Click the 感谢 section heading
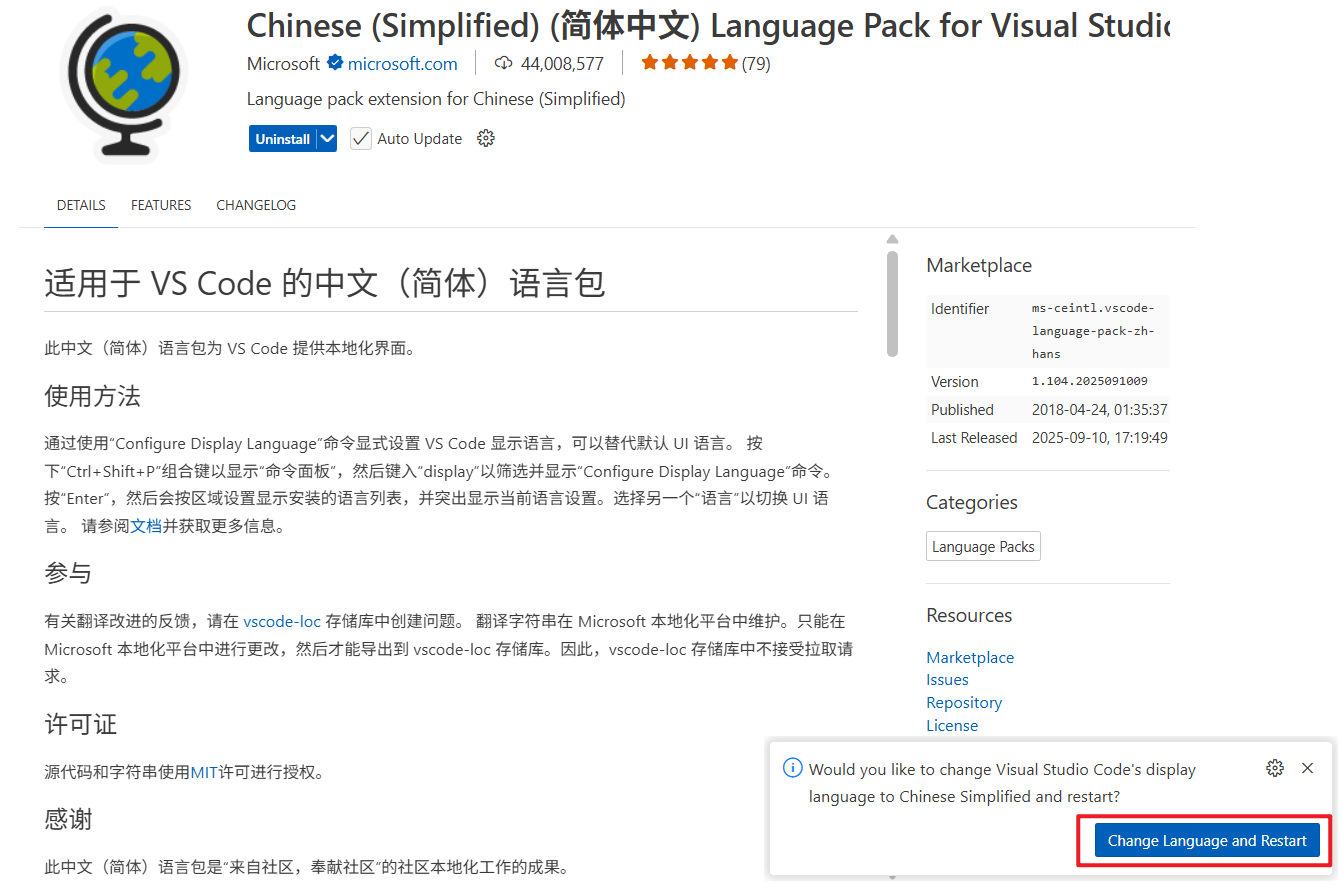 point(68,819)
